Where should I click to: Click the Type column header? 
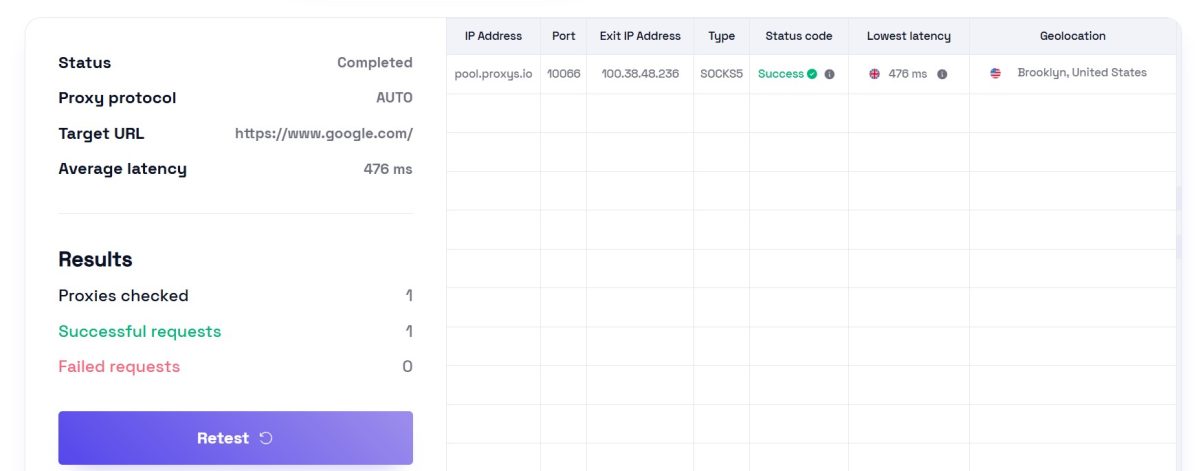tap(721, 36)
